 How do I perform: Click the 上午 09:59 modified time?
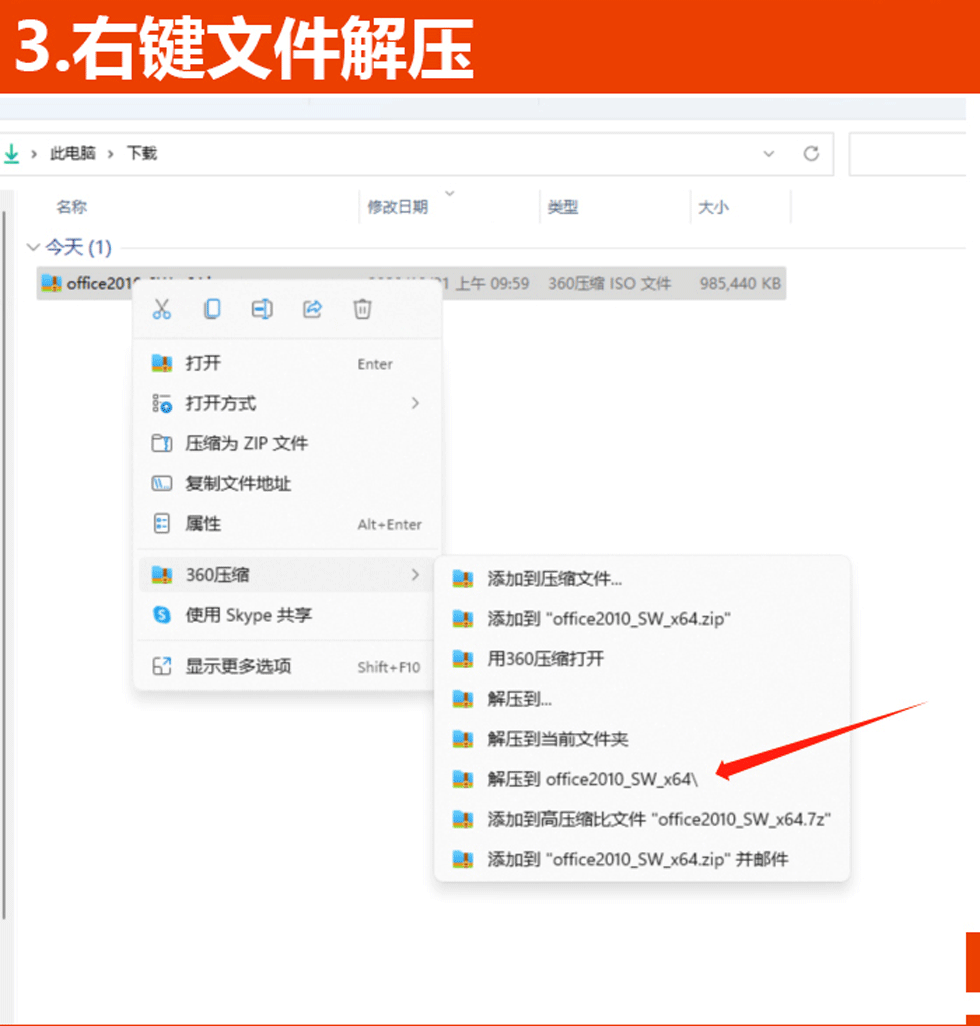492,283
